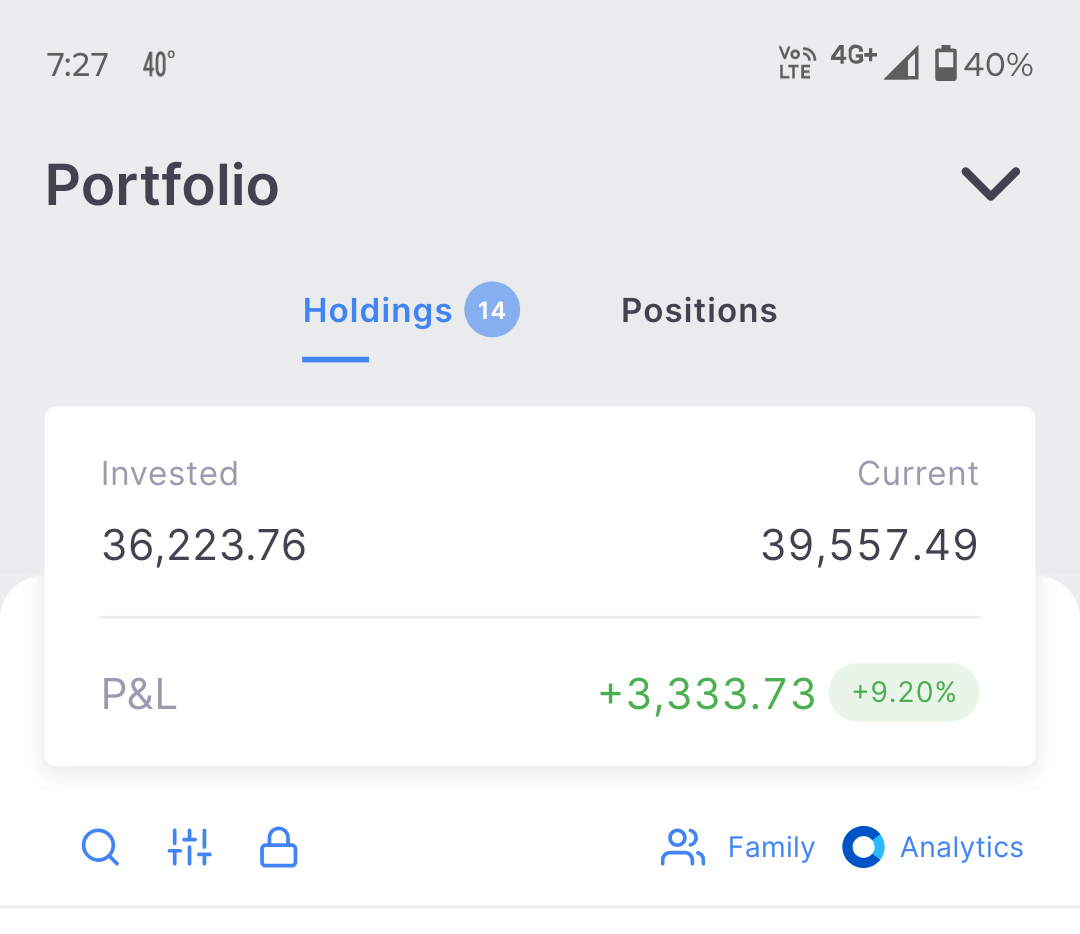This screenshot has height=934, width=1080.
Task: Tap the P&L value +3,333.73
Action: [x=707, y=694]
